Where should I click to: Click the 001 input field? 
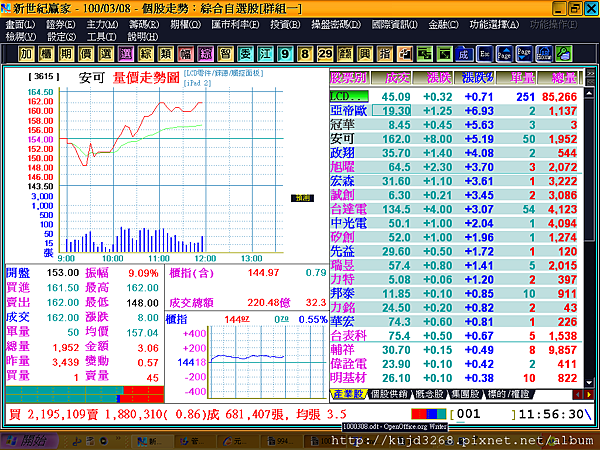pyautogui.click(x=484, y=414)
